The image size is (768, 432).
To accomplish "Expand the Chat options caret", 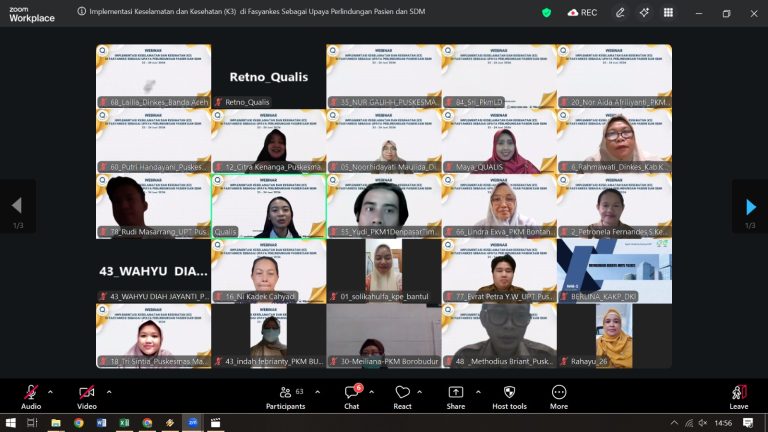I will click(x=371, y=392).
